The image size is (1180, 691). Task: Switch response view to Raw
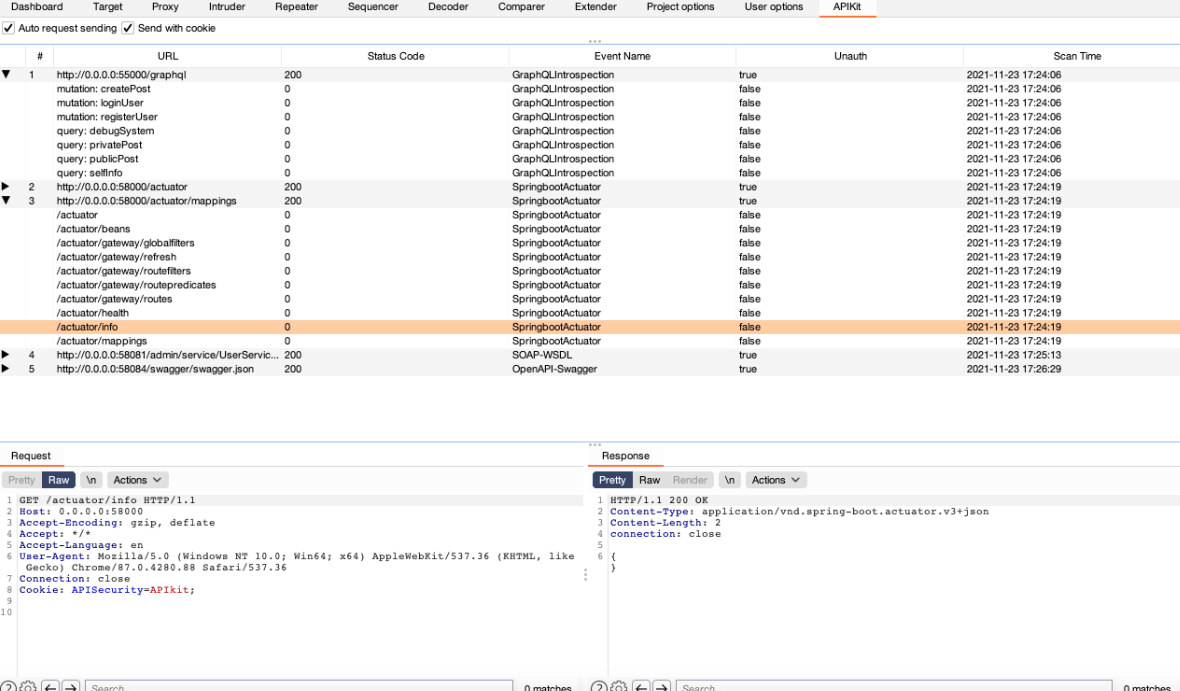[649, 480]
